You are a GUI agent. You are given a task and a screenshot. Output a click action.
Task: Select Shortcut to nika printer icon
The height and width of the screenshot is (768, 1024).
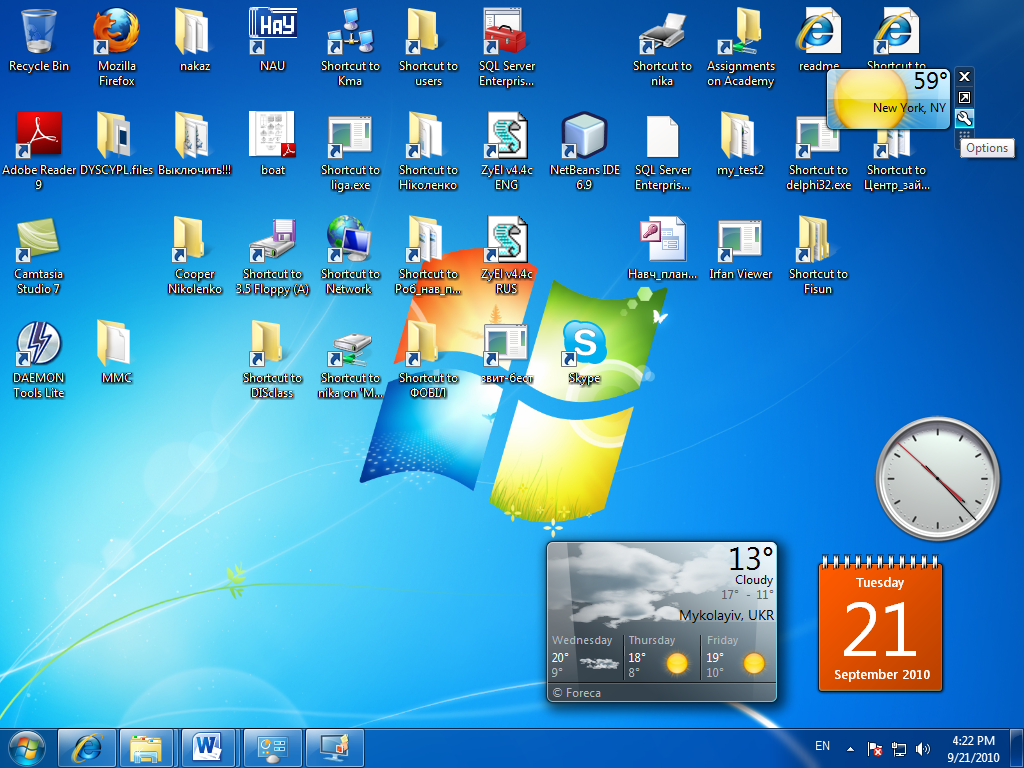[662, 47]
